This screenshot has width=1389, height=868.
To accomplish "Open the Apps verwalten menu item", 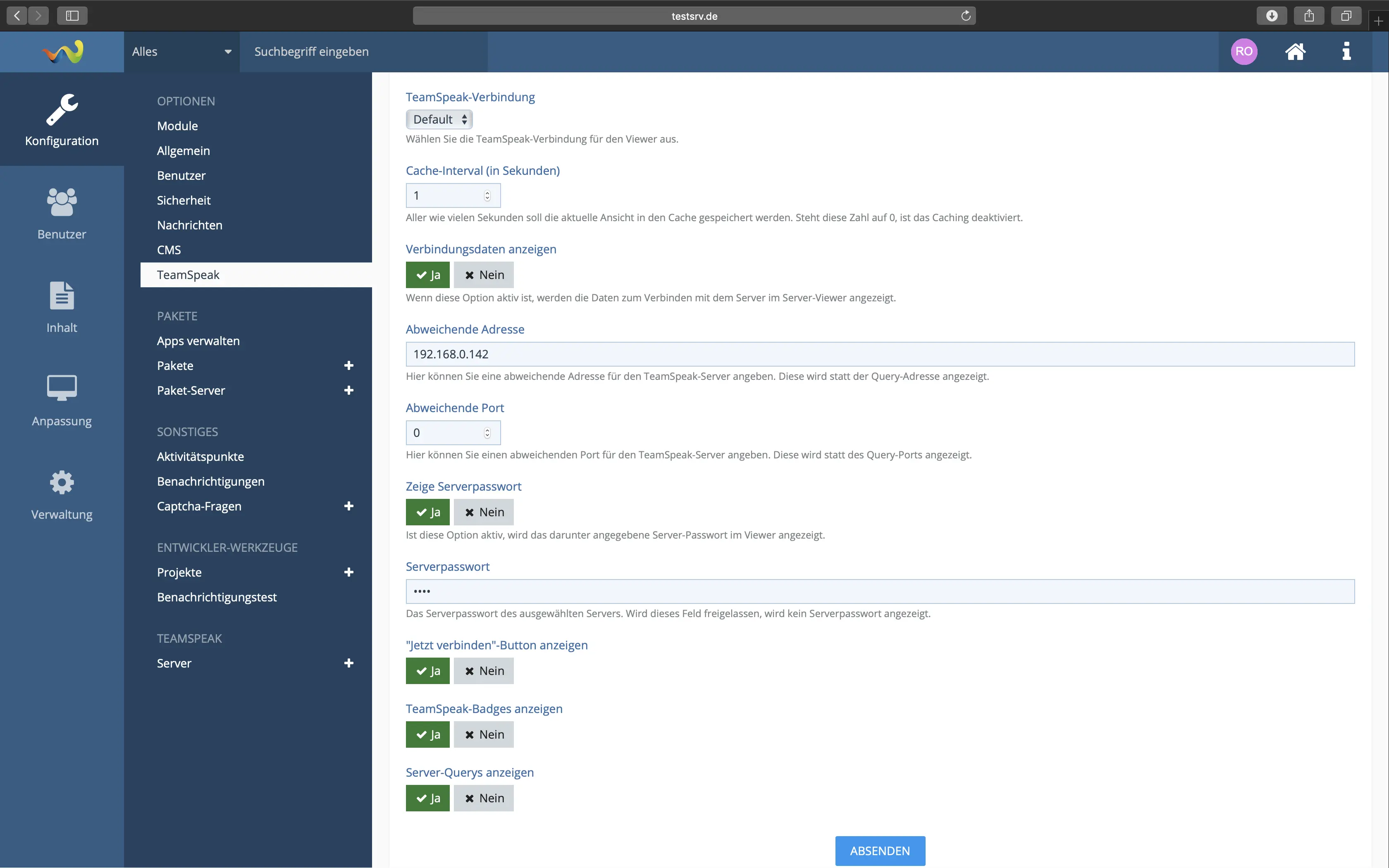I will point(198,341).
